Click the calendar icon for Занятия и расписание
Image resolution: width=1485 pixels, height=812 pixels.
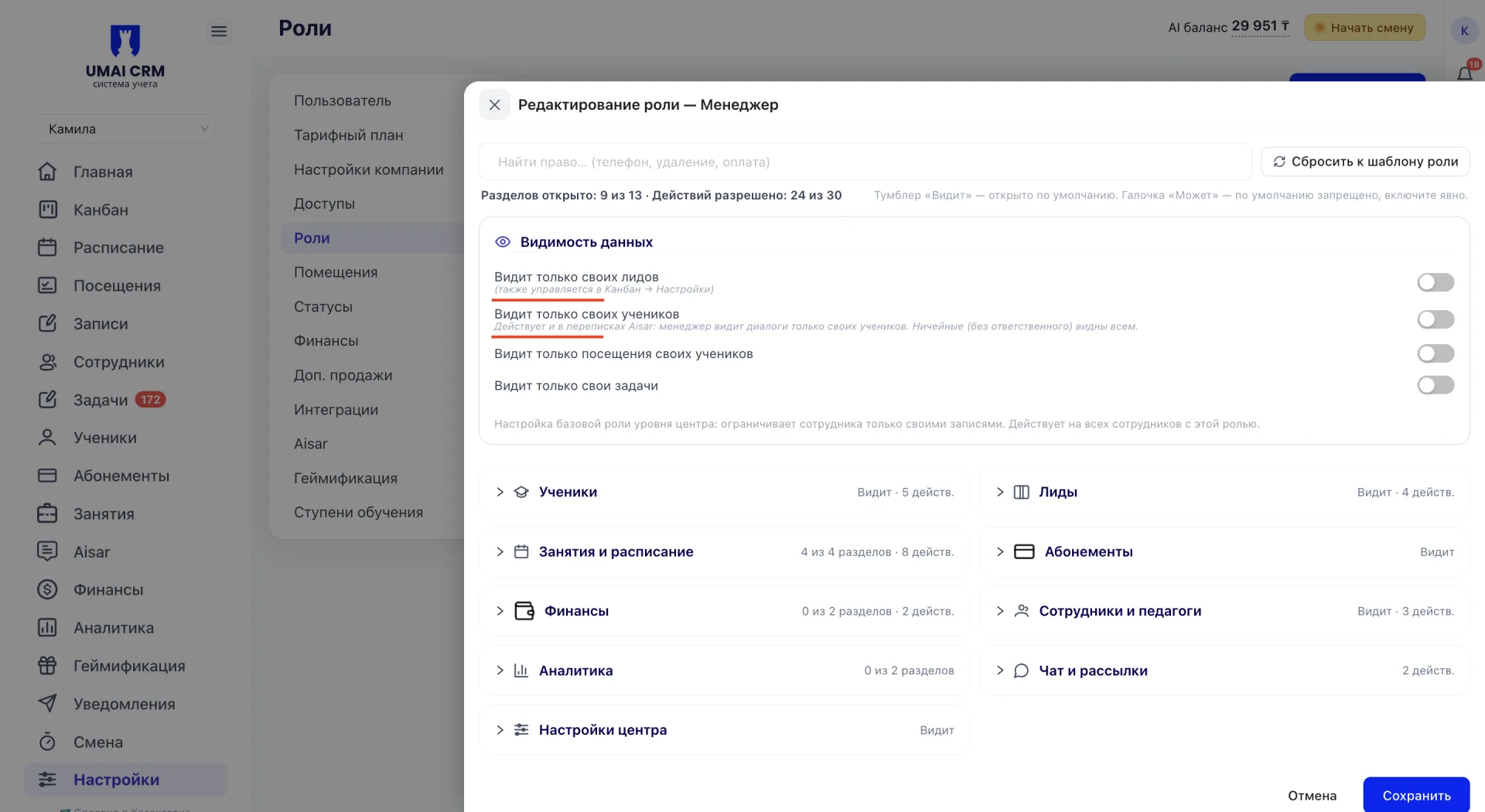[521, 551]
